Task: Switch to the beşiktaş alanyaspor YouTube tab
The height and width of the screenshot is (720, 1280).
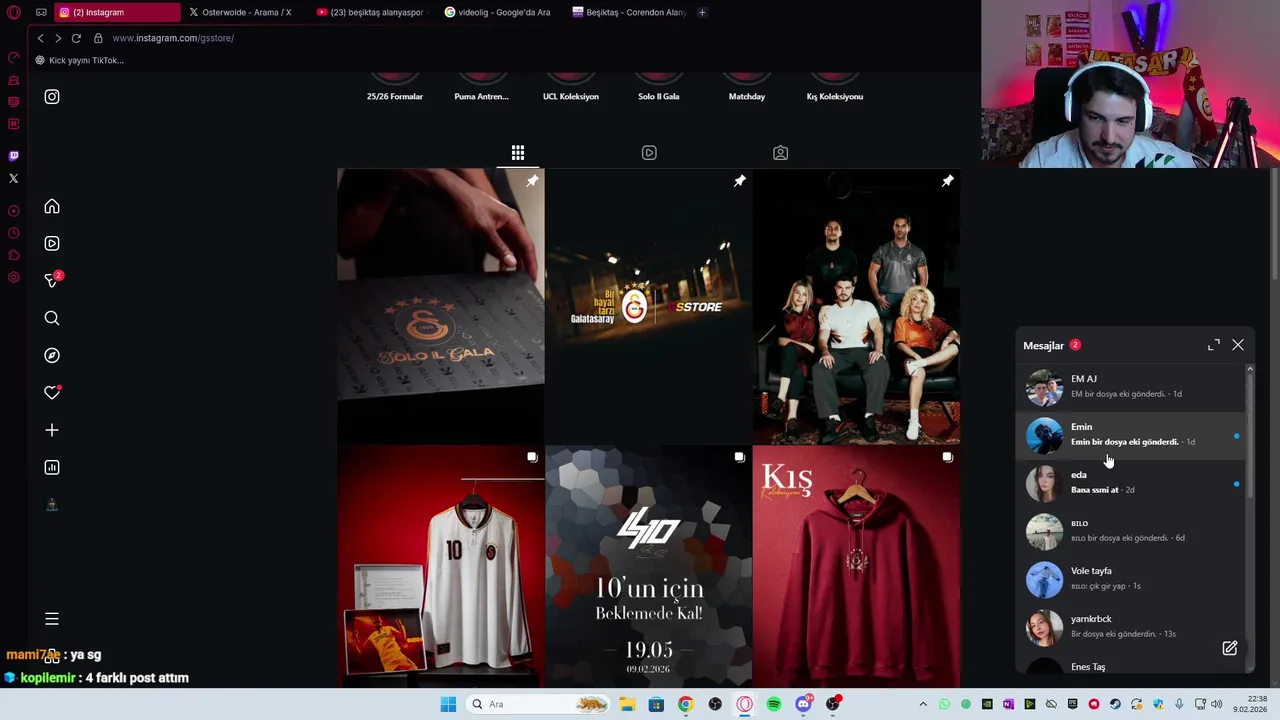Action: 372,13
